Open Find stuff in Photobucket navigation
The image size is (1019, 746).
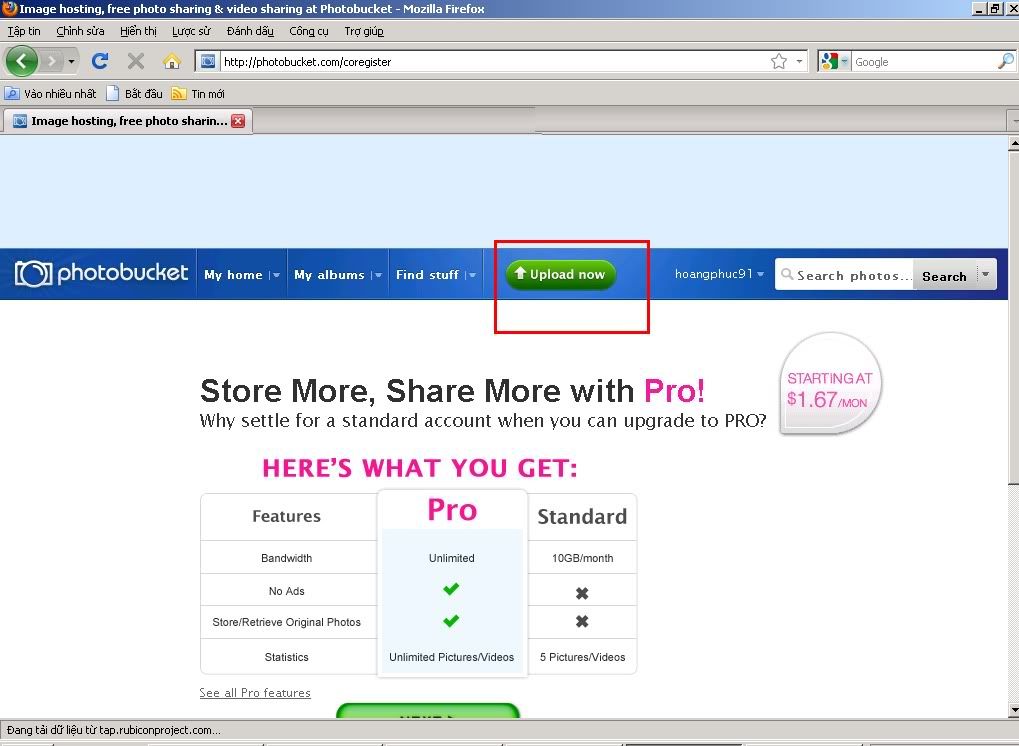(428, 275)
